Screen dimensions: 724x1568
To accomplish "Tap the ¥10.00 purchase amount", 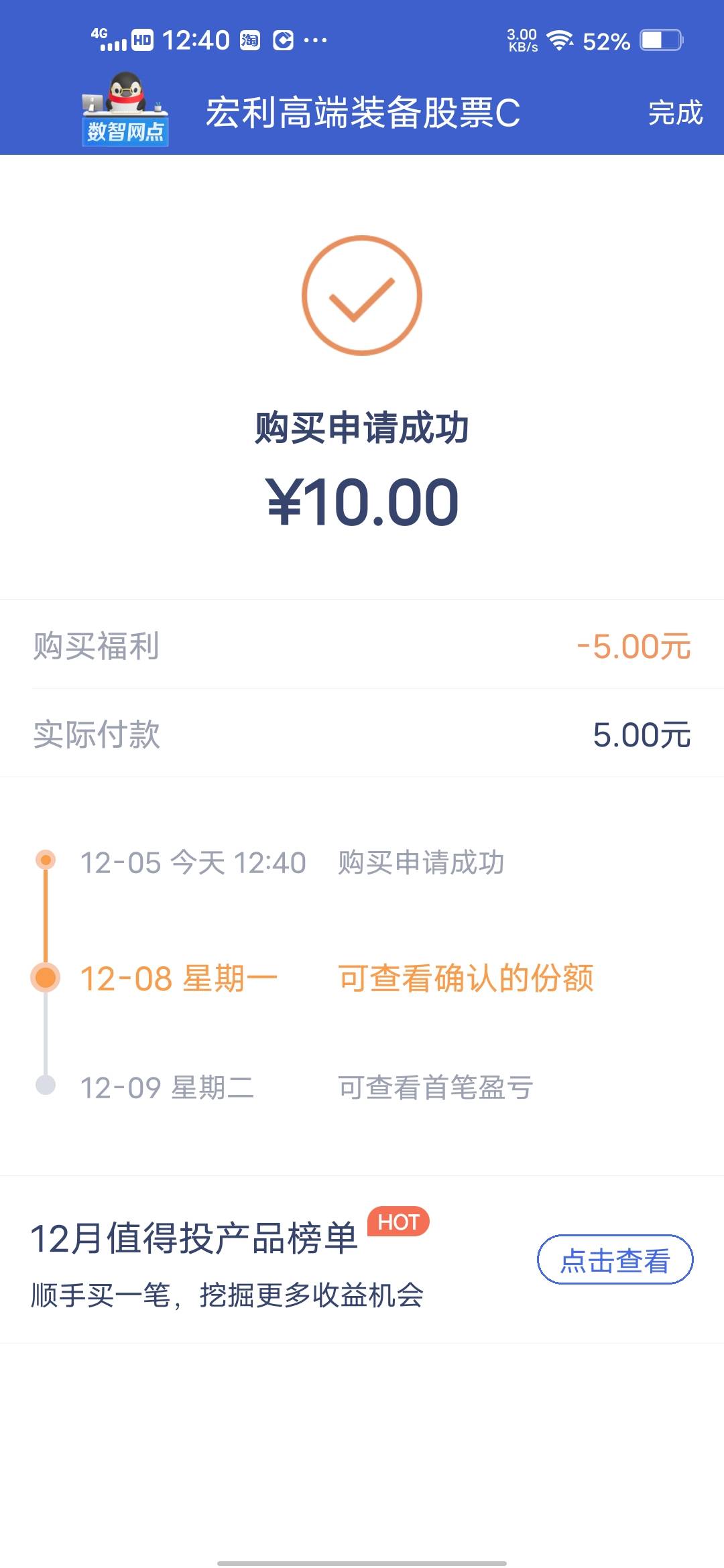I will coord(363,503).
